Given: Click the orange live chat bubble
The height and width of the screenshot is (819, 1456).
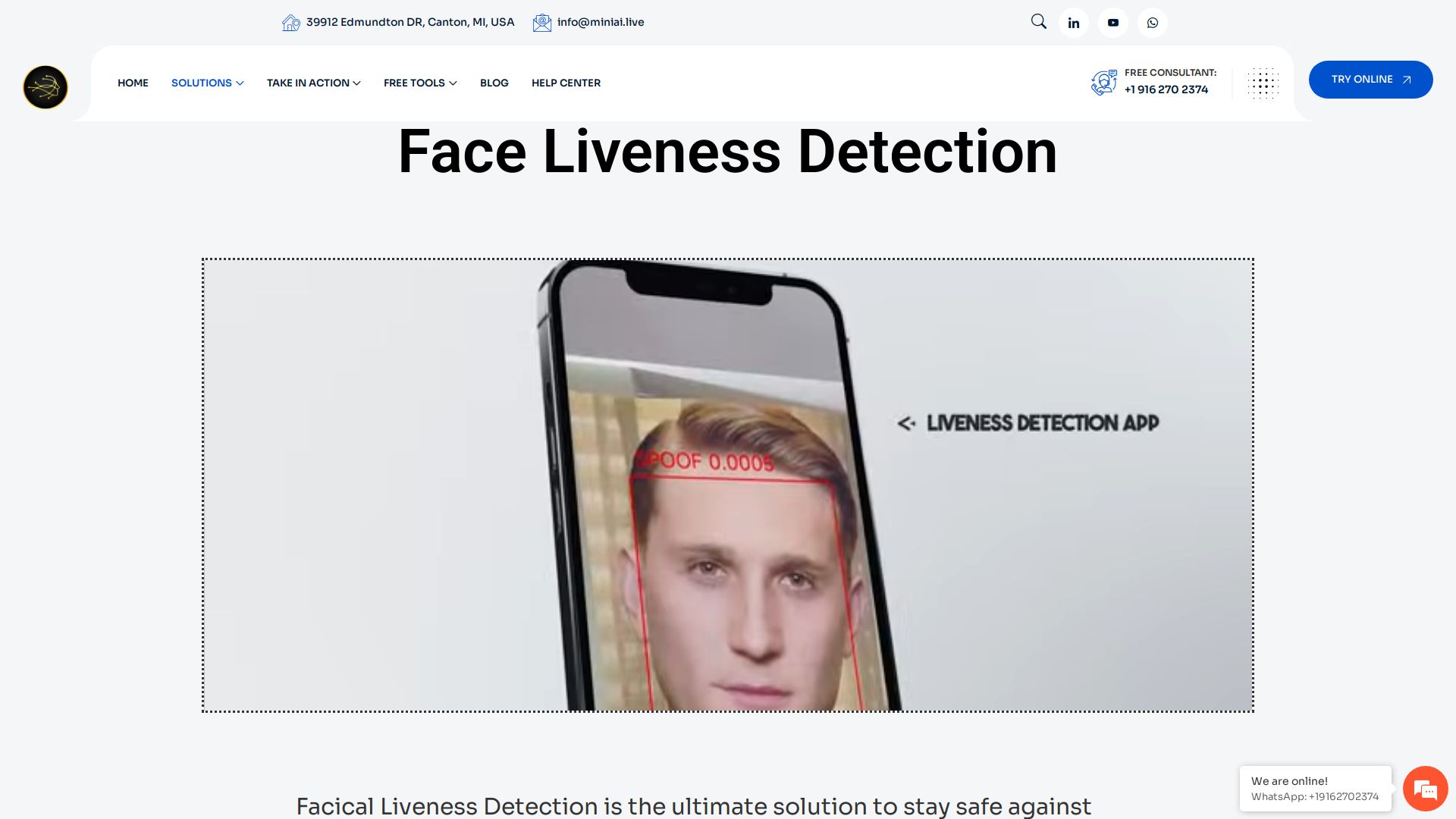Looking at the screenshot, I should [x=1425, y=789].
